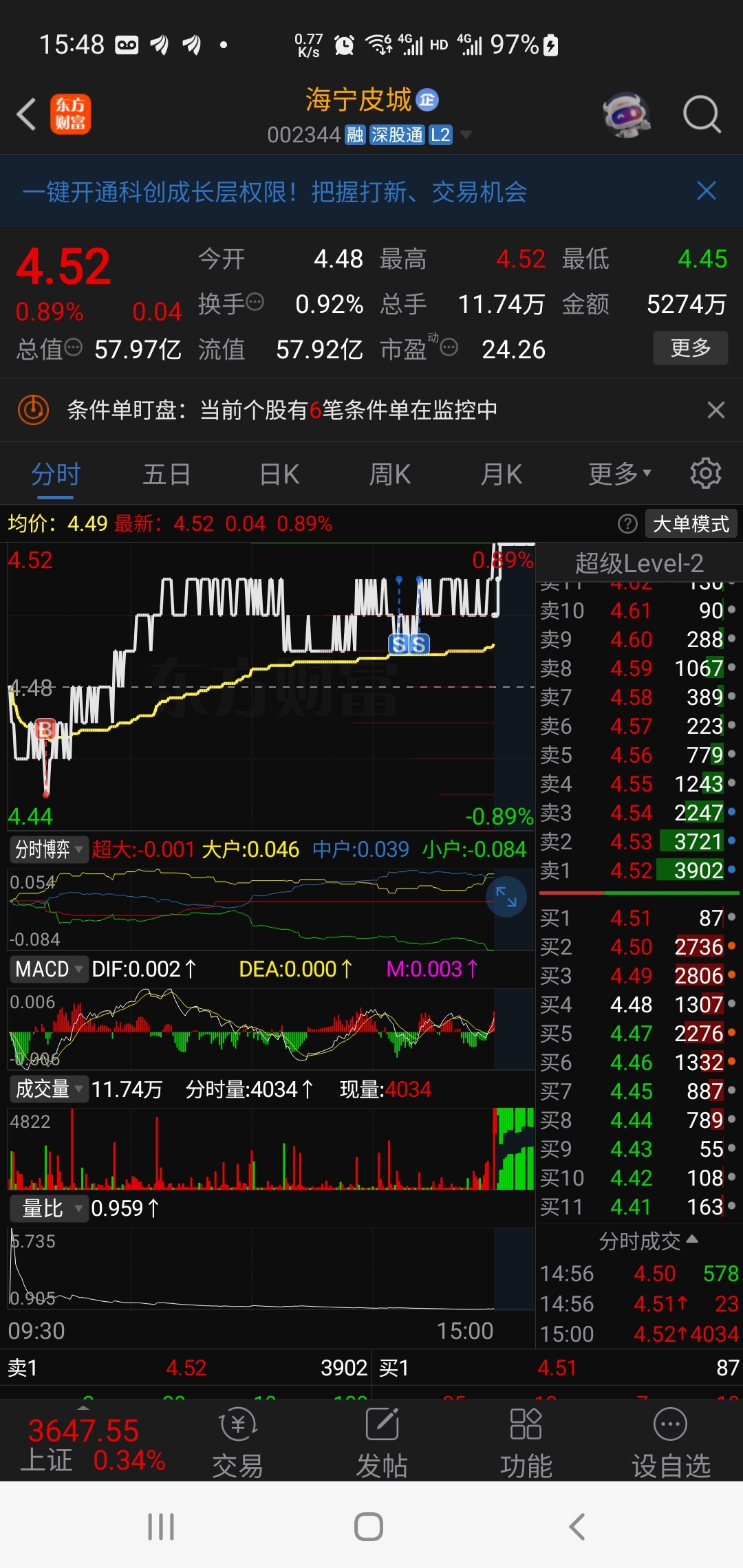Toggle 大单模式
Viewport: 743px width, 1568px height.
(x=691, y=524)
